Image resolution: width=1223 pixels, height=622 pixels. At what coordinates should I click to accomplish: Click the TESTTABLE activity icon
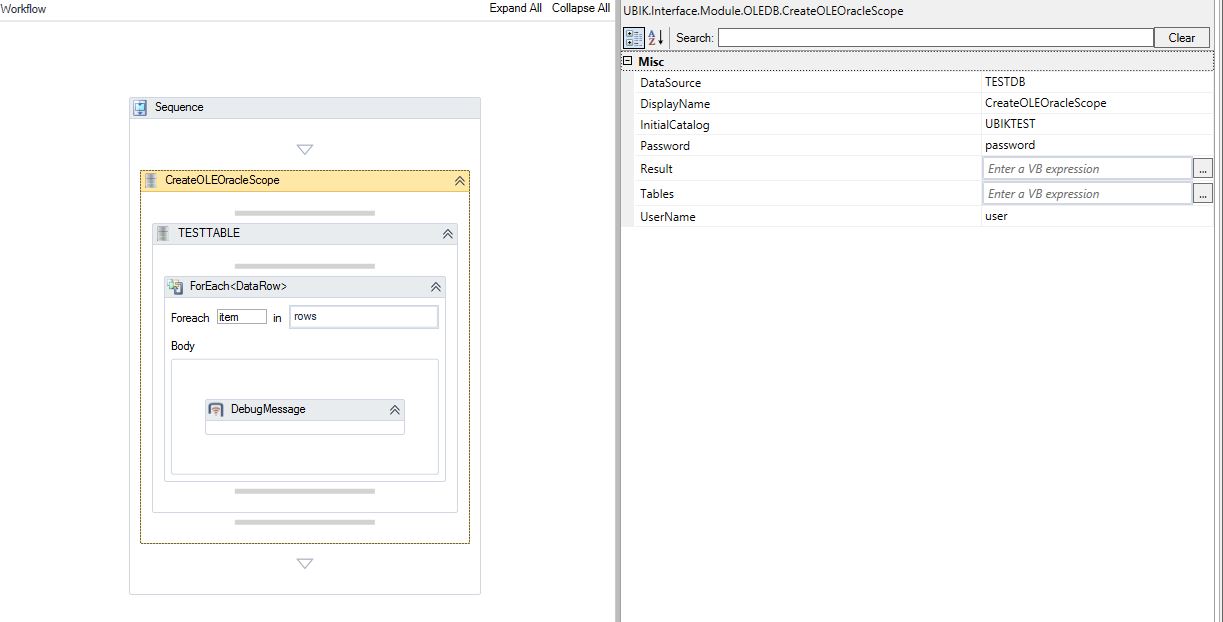click(164, 234)
